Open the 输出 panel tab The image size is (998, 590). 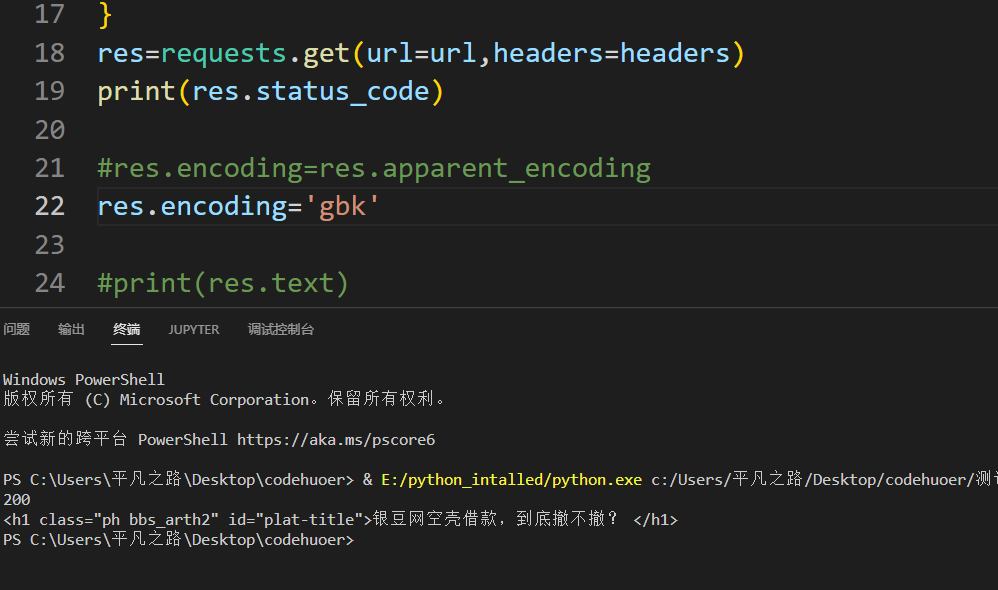coord(71,329)
